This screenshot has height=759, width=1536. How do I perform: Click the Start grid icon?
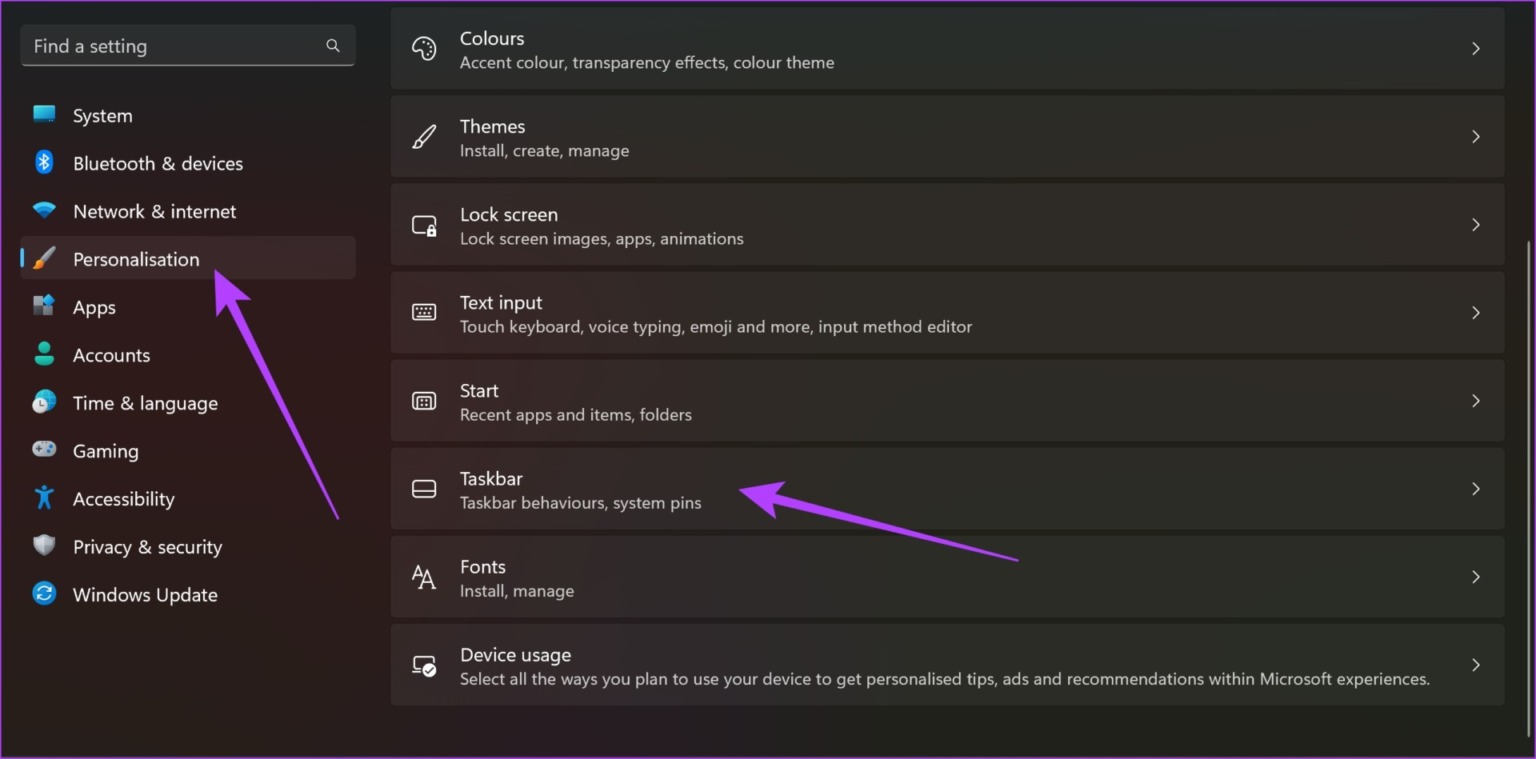pos(424,401)
